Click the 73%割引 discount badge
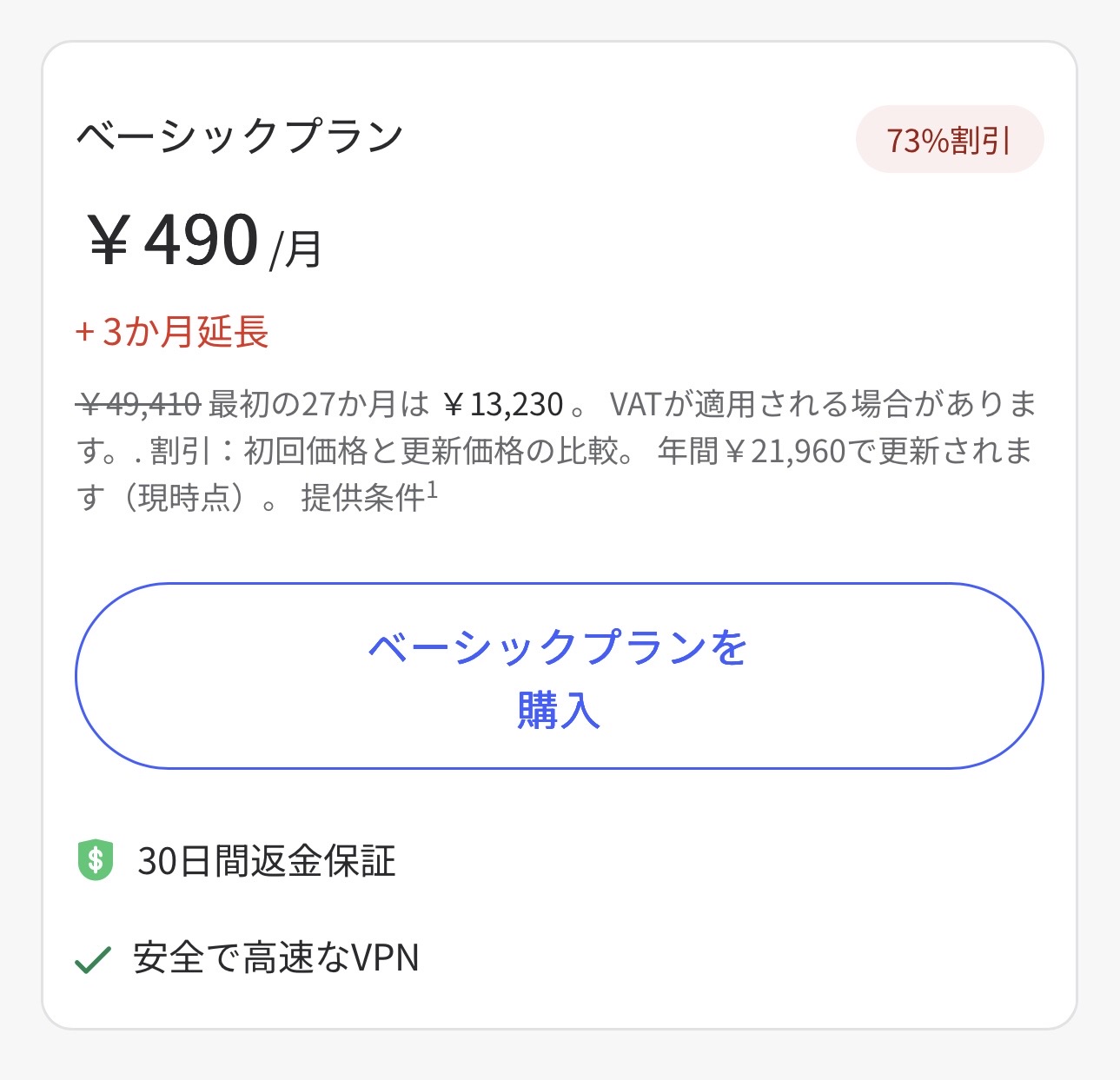Image resolution: width=1120 pixels, height=1080 pixels. pyautogui.click(x=949, y=140)
